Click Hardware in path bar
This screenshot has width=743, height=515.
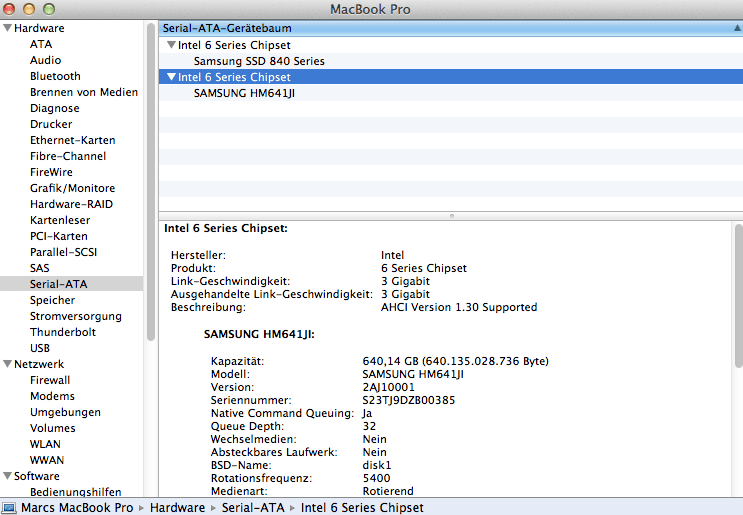pyautogui.click(x=178, y=508)
